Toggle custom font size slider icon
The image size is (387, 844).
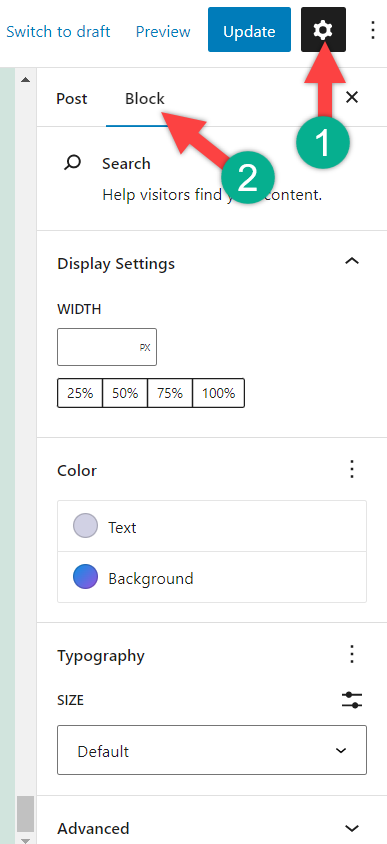click(352, 700)
